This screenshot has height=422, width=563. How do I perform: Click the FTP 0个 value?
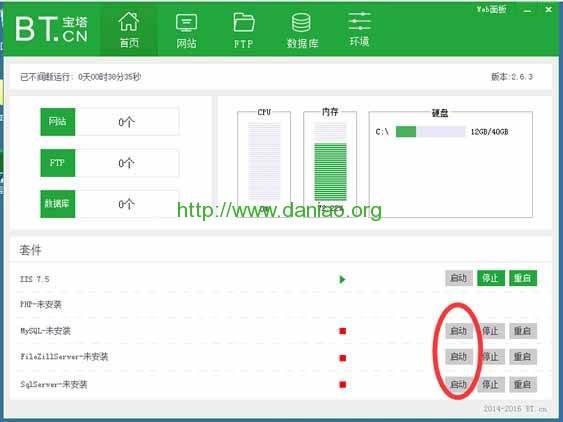126,163
